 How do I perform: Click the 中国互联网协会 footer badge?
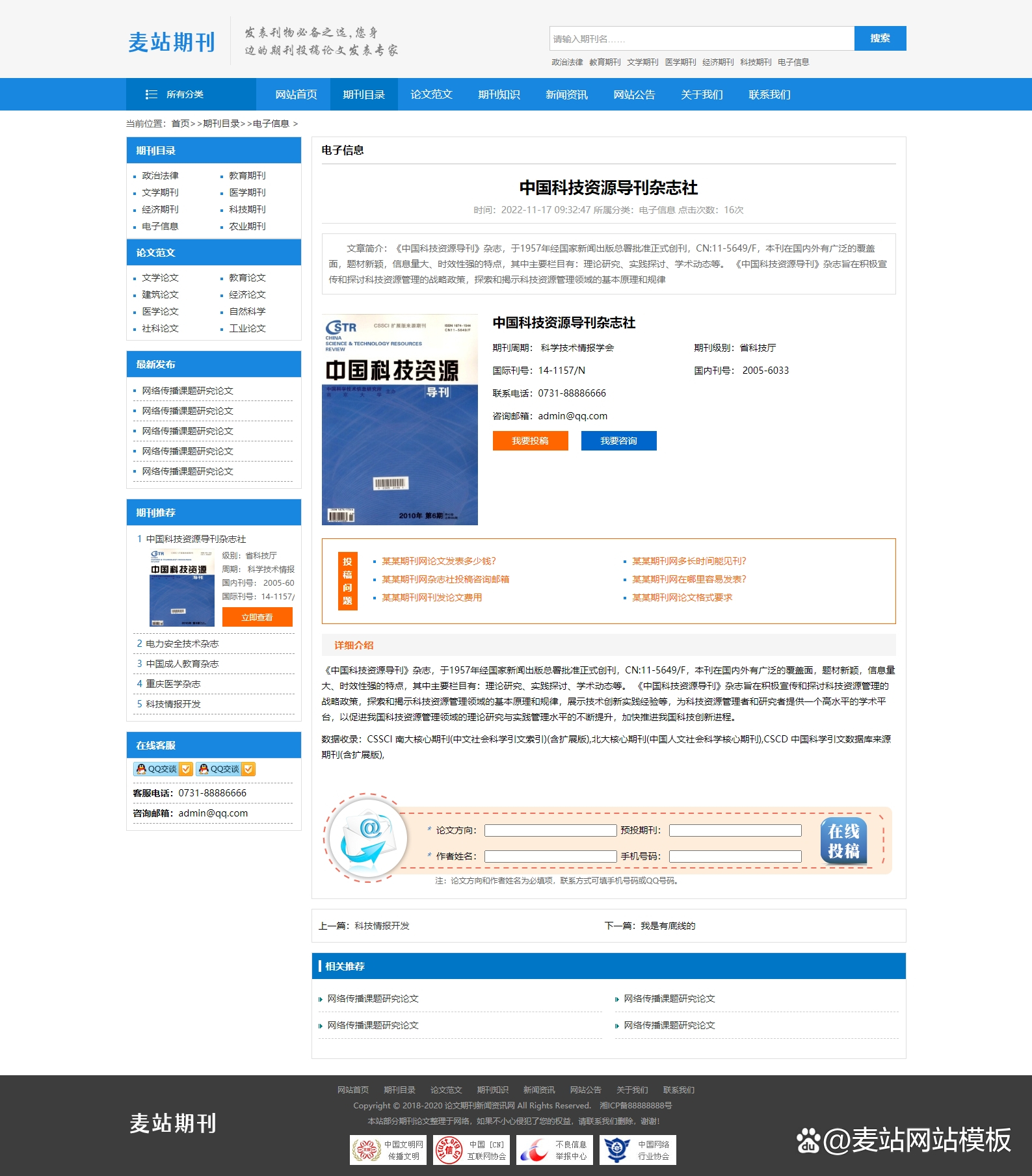tap(471, 1150)
